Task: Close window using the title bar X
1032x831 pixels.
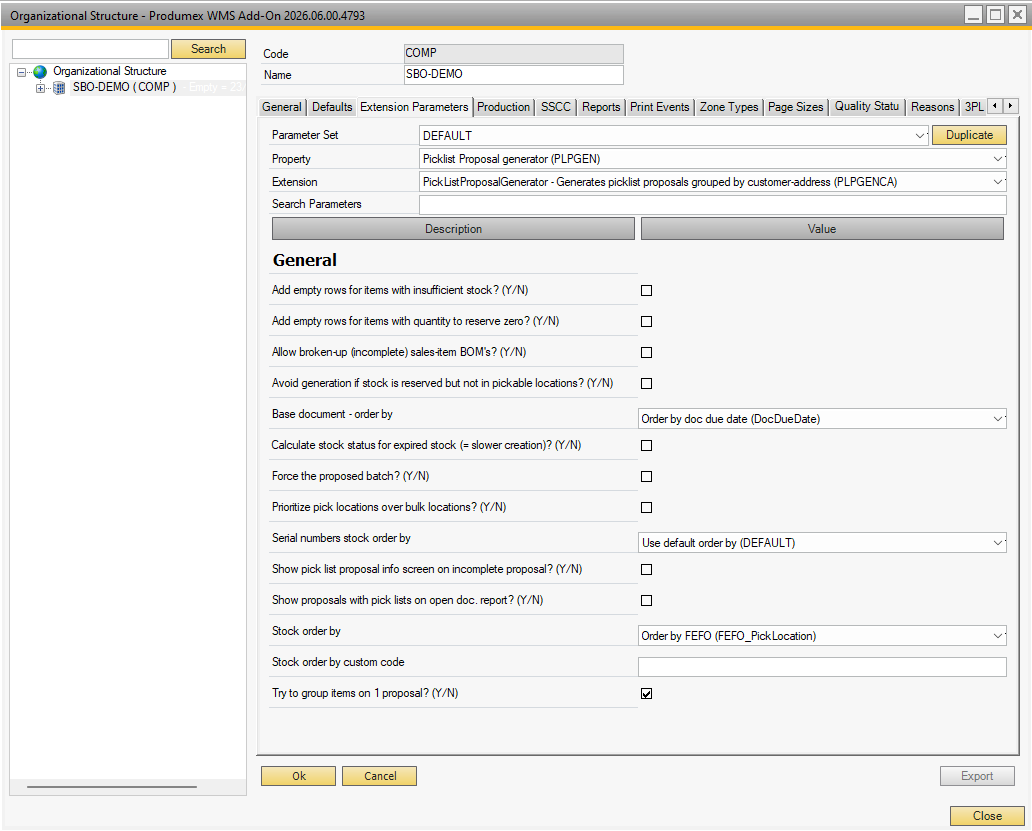Action: [x=1018, y=14]
